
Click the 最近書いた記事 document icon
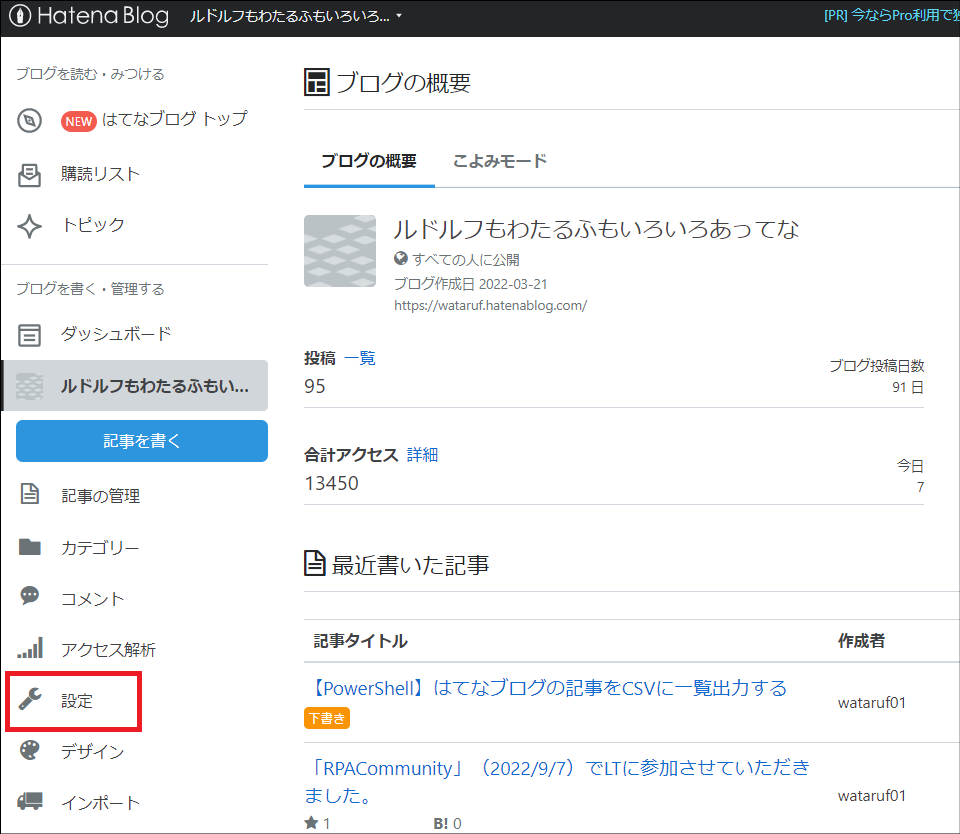pyautogui.click(x=315, y=563)
